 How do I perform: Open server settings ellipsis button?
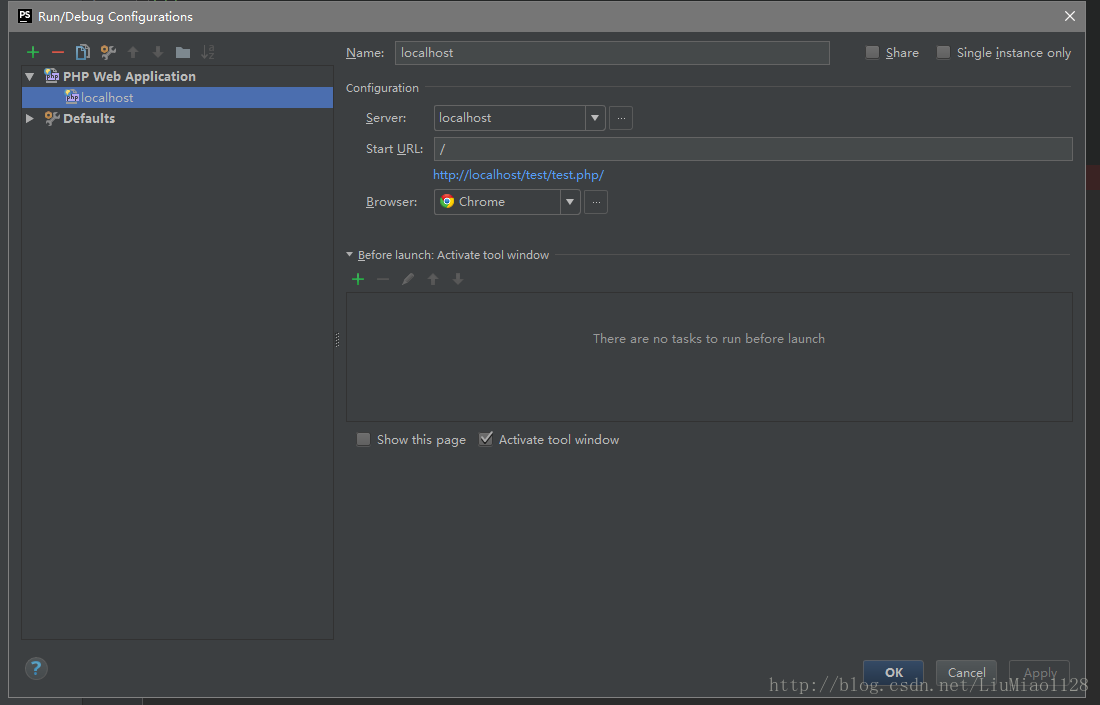point(621,118)
